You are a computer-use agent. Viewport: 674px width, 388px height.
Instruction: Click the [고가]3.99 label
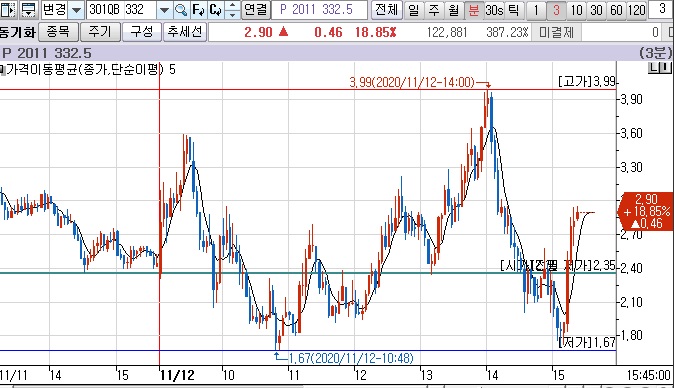click(587, 82)
